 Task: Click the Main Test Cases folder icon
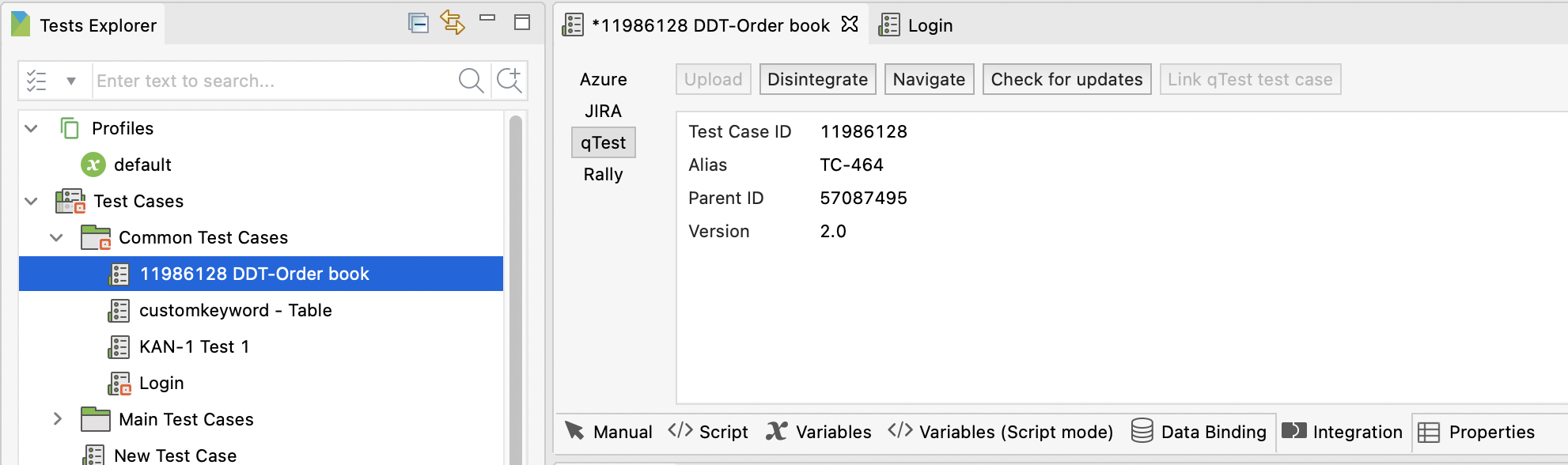point(95,419)
